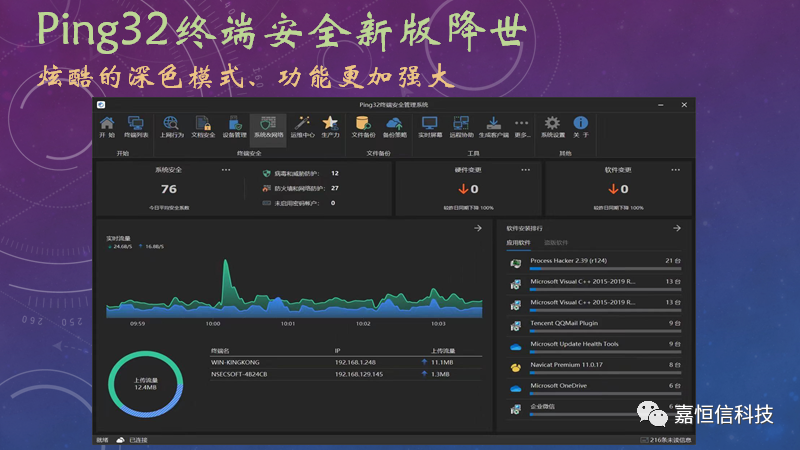
Task: Click Navicat Premium install count bar
Action: tap(606, 373)
